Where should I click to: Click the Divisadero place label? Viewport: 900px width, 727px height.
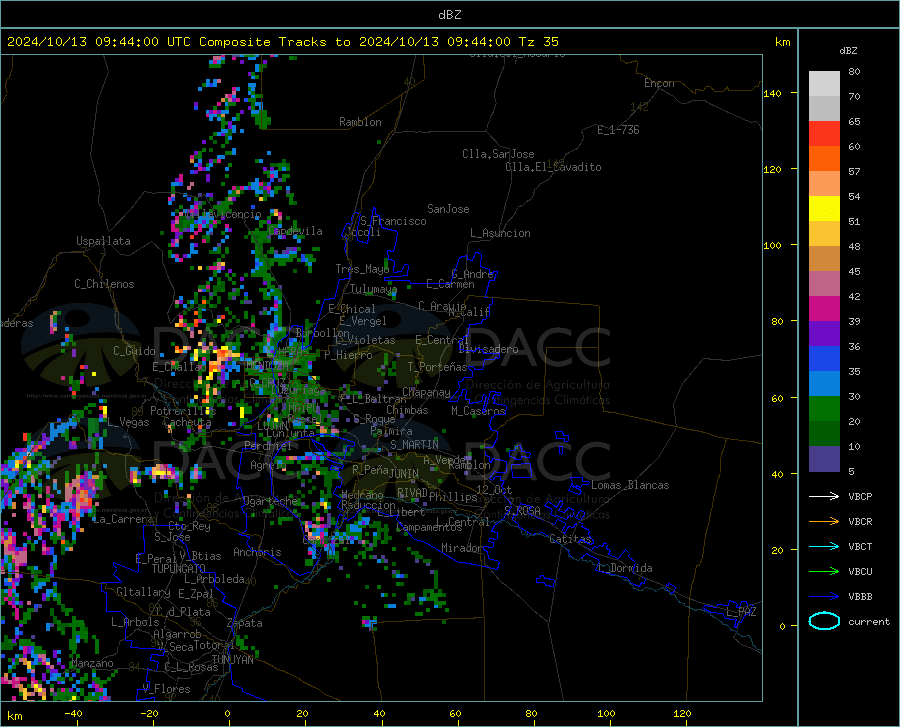[488, 349]
